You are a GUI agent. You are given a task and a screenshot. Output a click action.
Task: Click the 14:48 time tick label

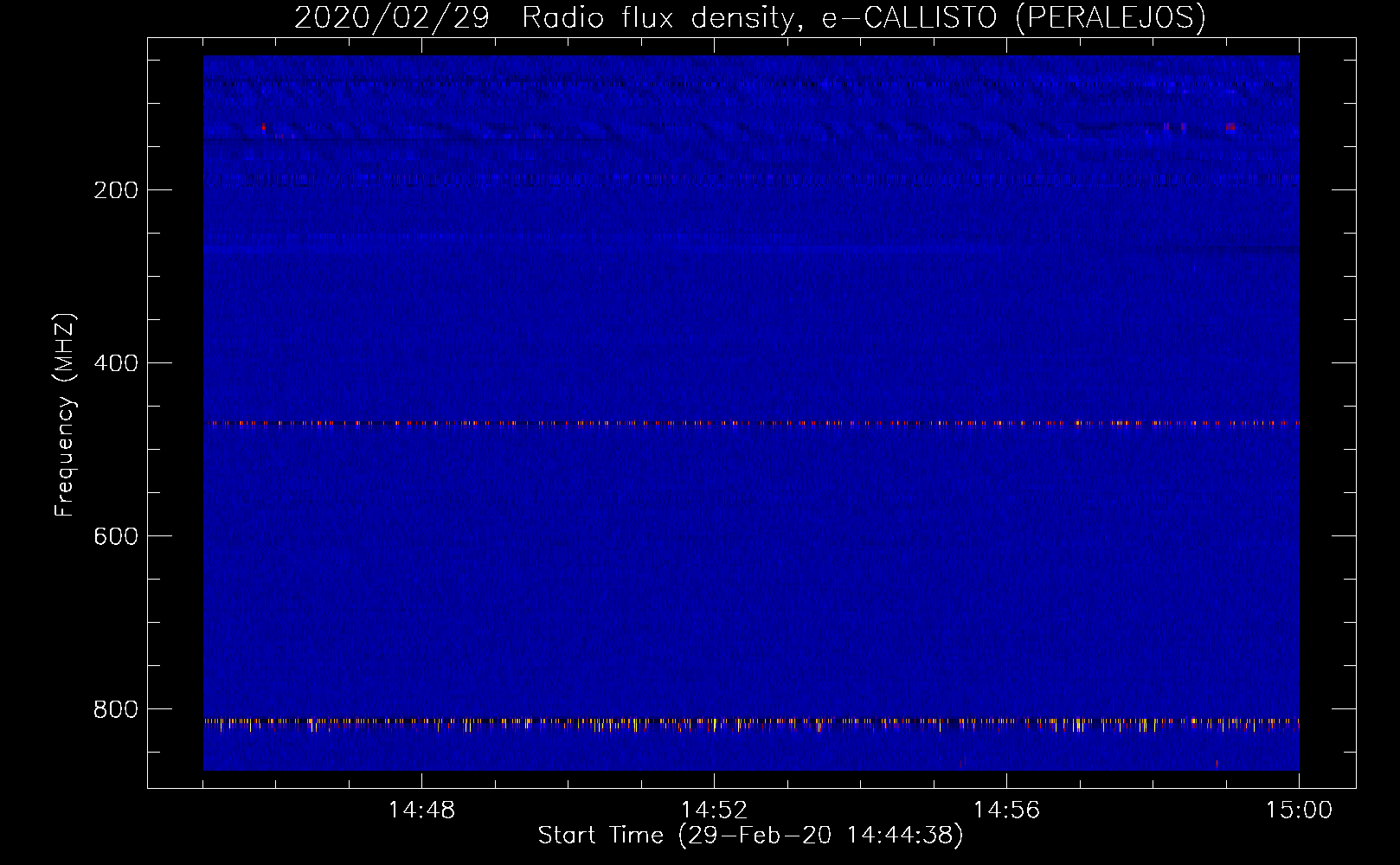(421, 811)
